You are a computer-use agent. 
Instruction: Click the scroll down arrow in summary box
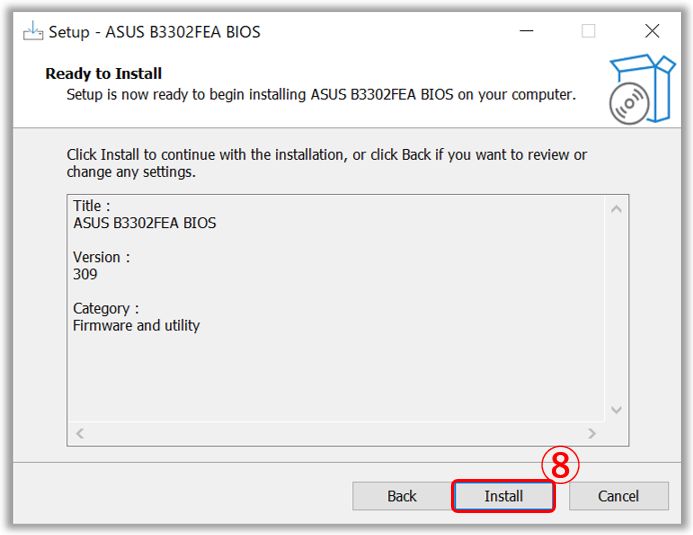pos(617,410)
